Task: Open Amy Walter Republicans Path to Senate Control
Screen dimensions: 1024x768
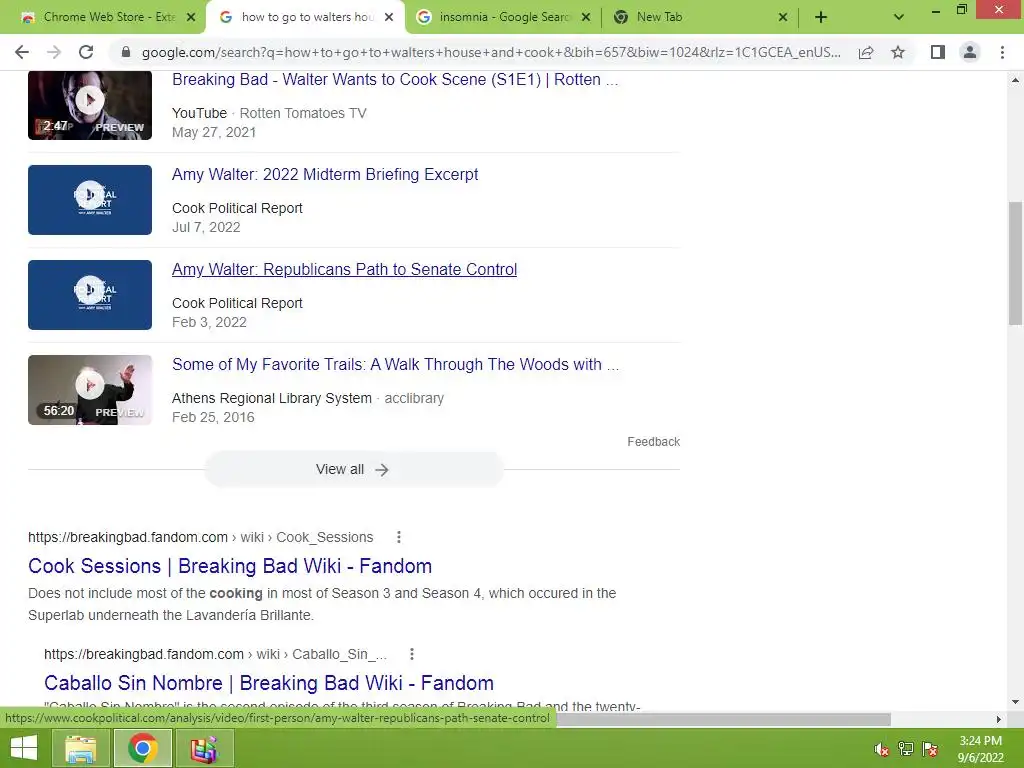Action: click(344, 269)
